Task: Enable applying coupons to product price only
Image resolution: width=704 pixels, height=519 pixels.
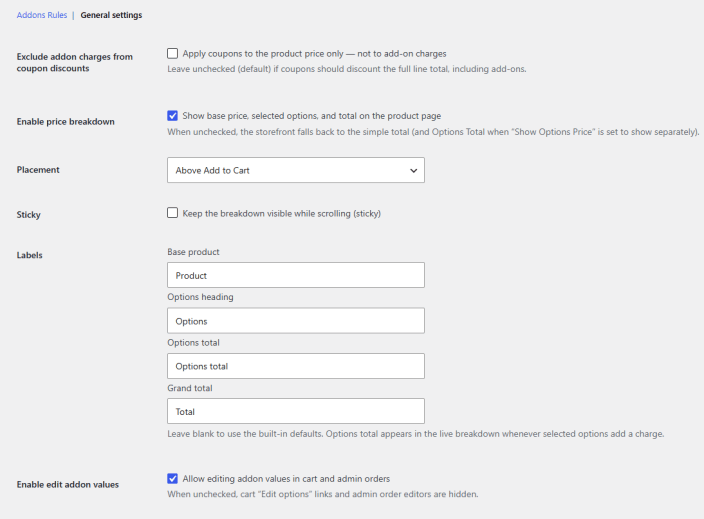Action: tap(172, 53)
